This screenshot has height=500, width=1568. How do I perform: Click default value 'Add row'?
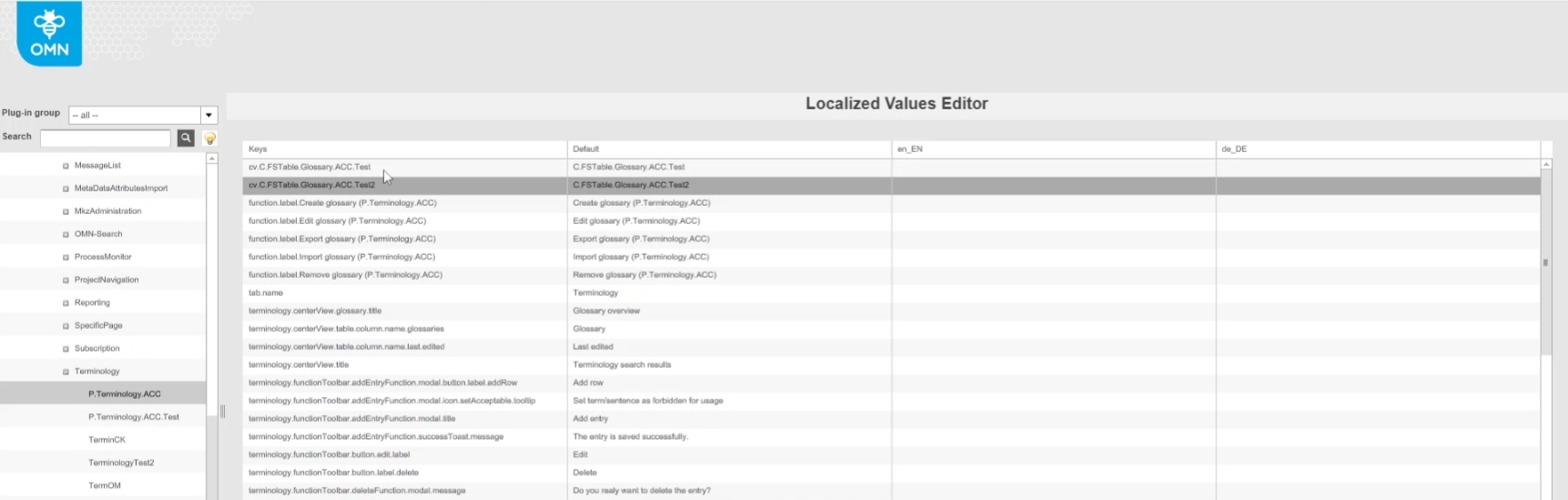[x=588, y=383]
